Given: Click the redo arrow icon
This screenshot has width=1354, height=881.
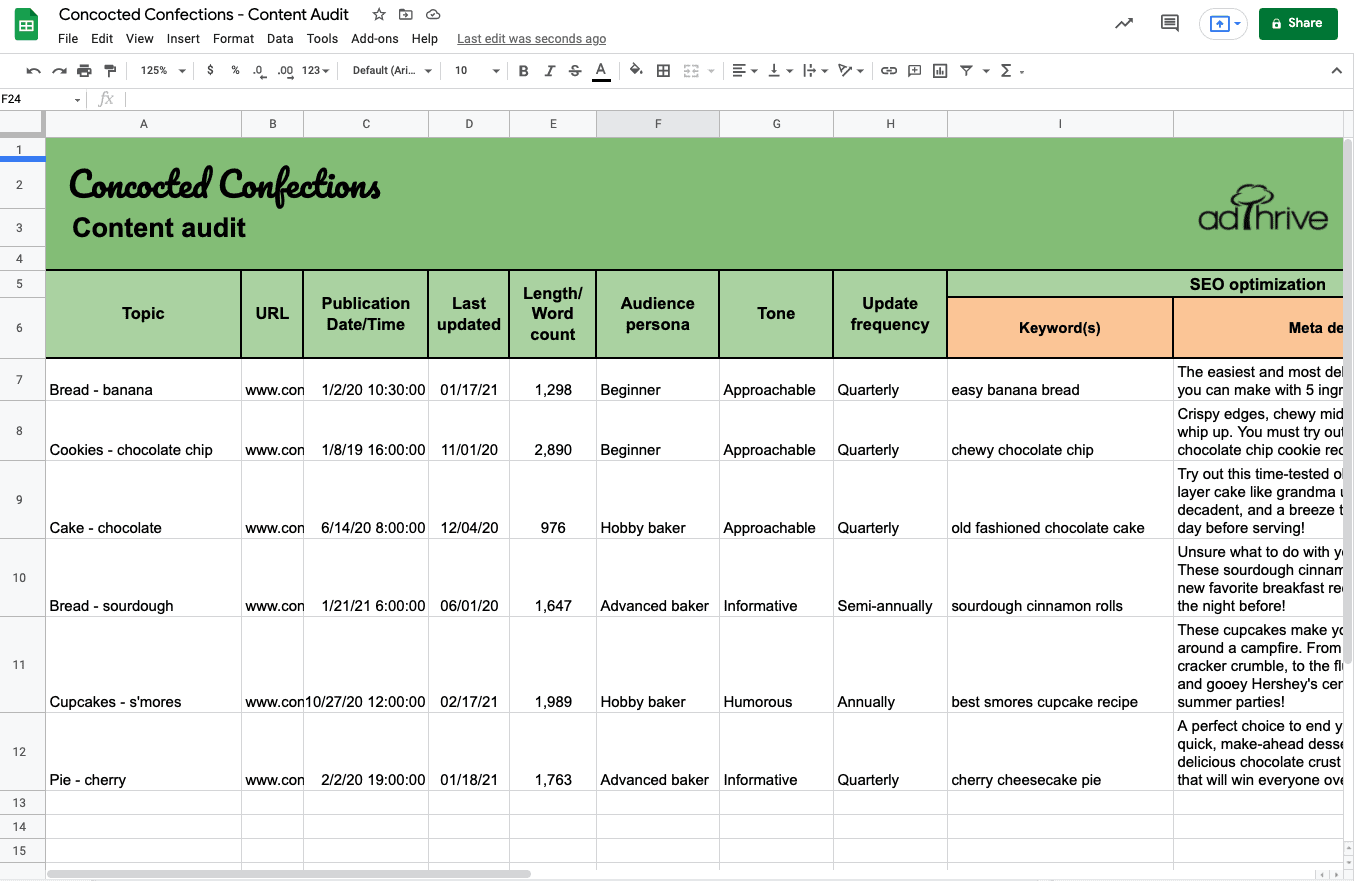Looking at the screenshot, I should 59,71.
